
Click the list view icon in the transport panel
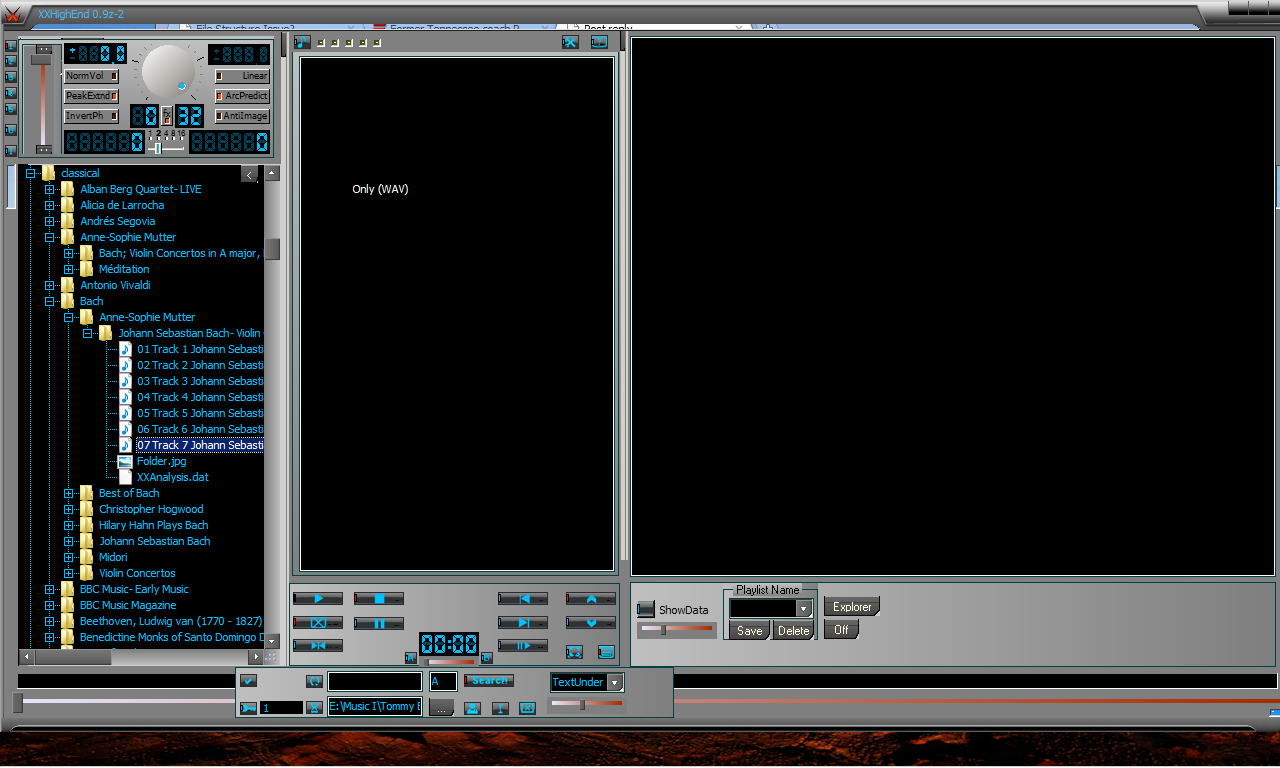pyautogui.click(x=606, y=651)
